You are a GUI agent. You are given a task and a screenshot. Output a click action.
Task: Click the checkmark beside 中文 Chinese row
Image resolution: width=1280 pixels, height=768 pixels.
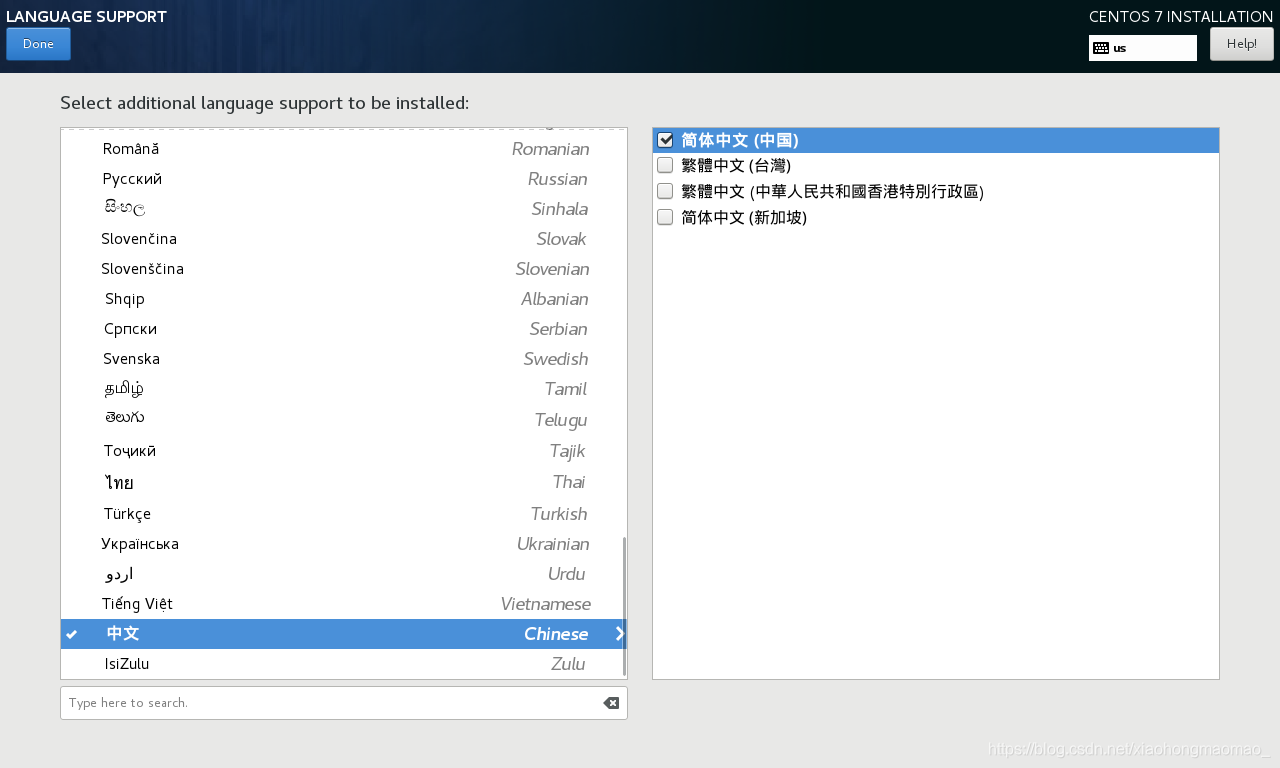pyautogui.click(x=72, y=634)
